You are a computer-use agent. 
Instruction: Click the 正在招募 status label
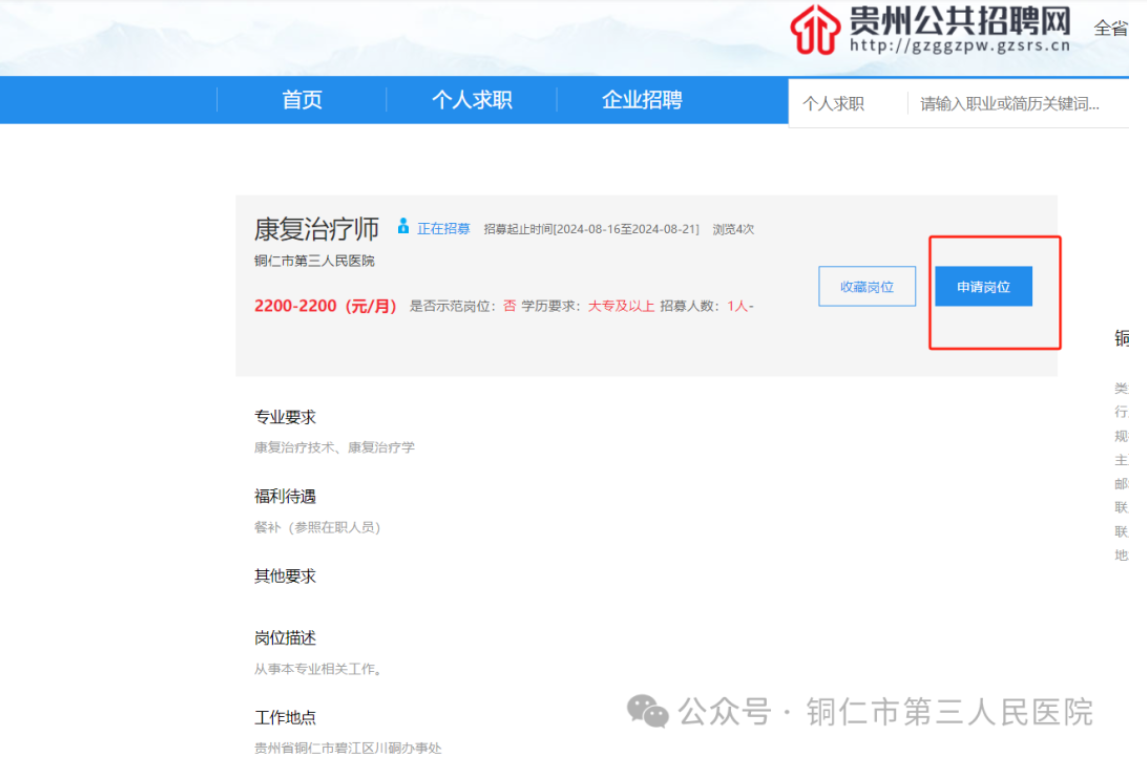(x=443, y=228)
